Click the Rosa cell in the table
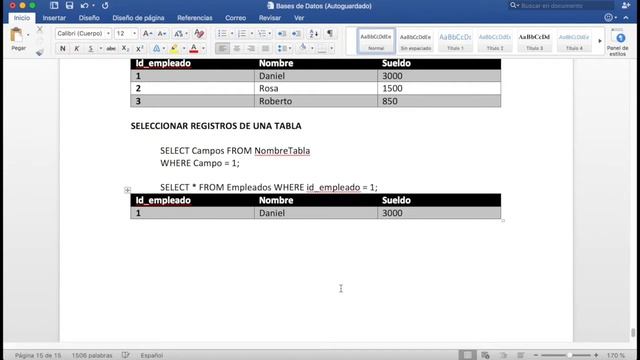Image resolution: width=640 pixels, height=360 pixels. click(x=316, y=88)
